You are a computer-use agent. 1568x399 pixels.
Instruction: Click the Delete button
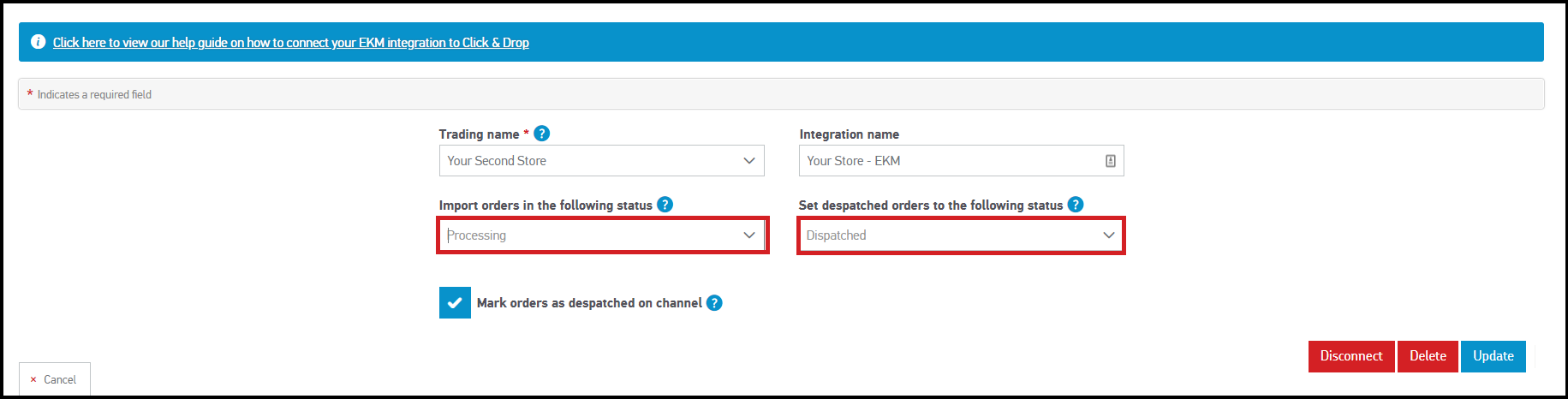click(x=1428, y=356)
